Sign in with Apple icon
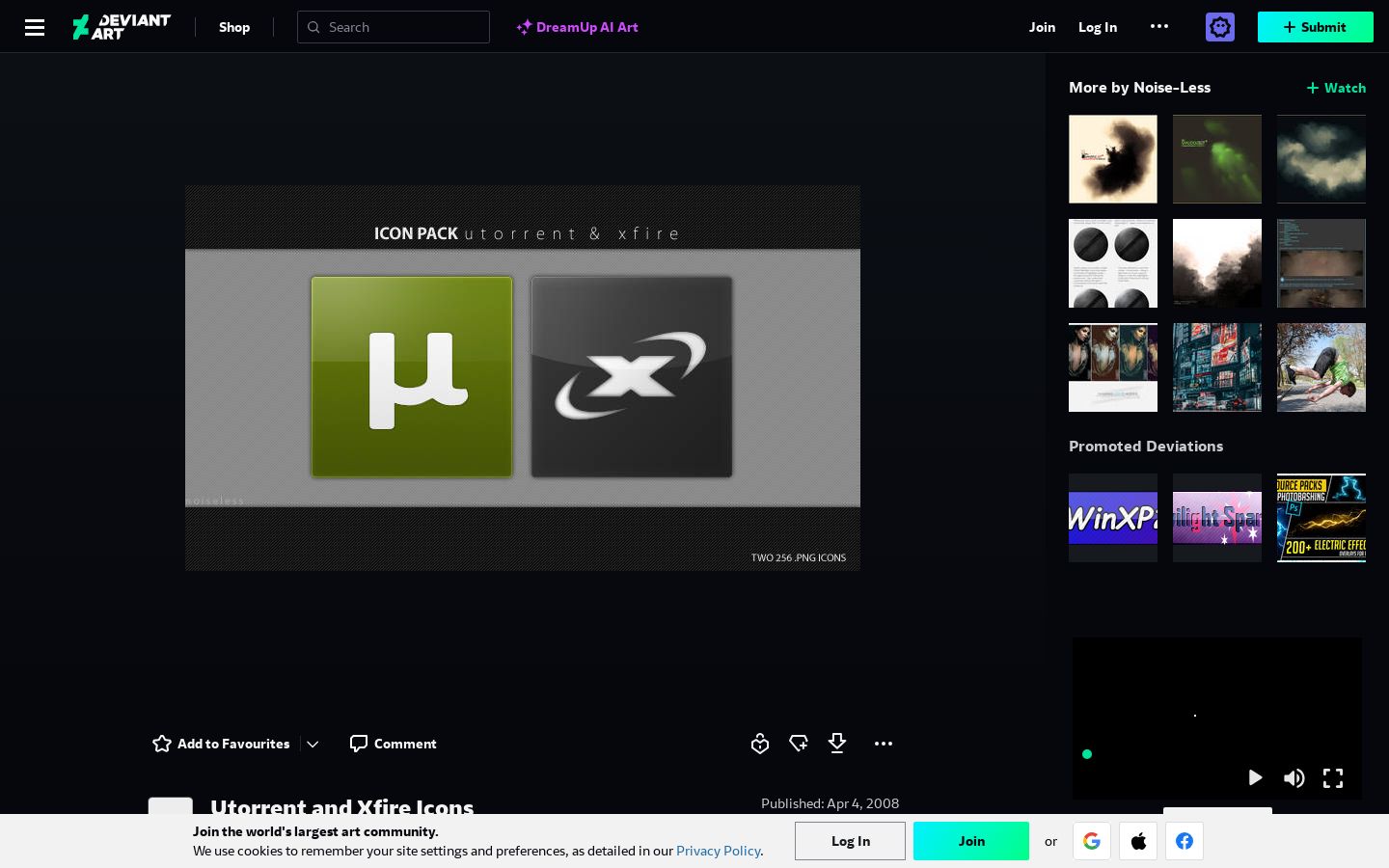 coord(1138,841)
